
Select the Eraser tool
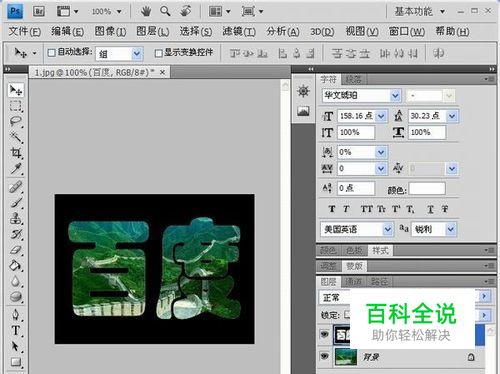tap(16, 250)
